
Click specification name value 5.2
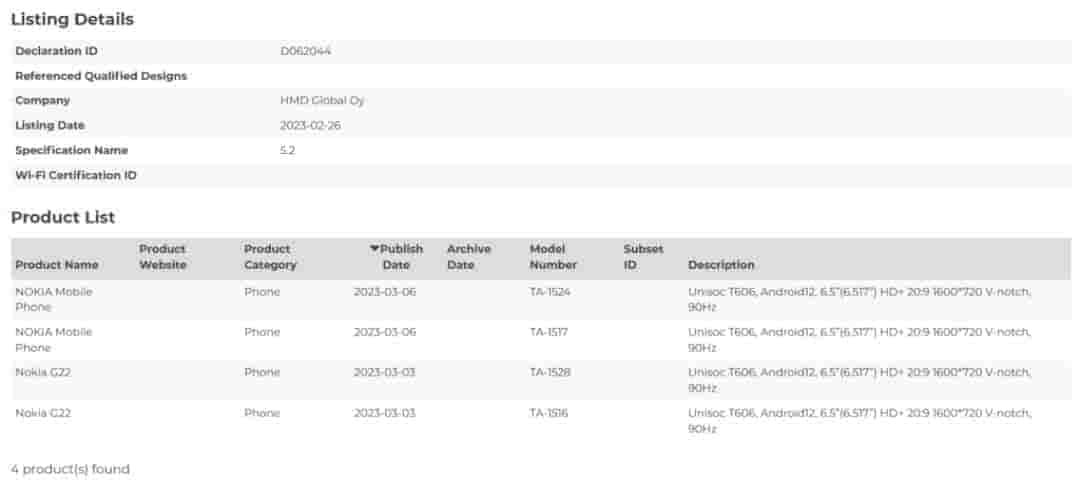tap(288, 151)
